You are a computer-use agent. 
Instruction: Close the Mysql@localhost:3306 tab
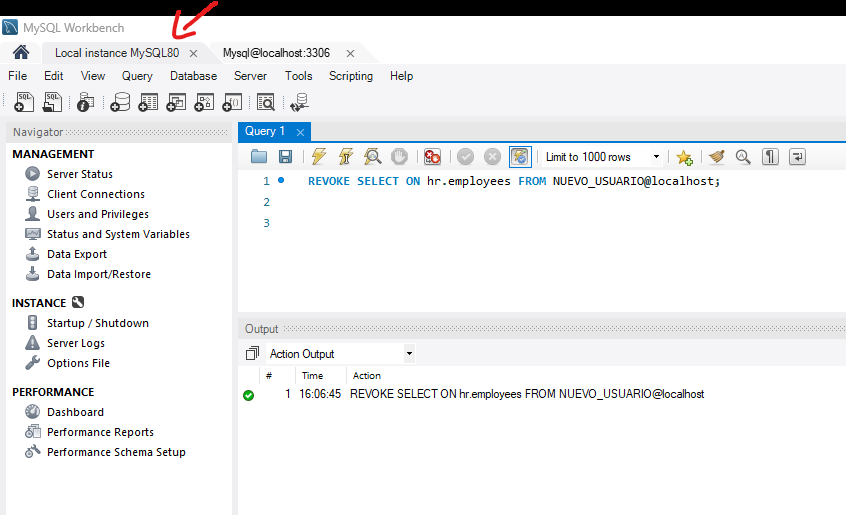[x=350, y=53]
